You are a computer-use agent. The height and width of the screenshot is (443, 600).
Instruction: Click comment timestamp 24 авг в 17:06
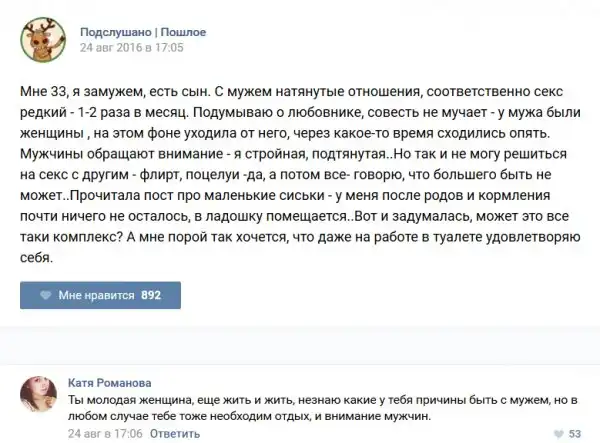point(105,434)
